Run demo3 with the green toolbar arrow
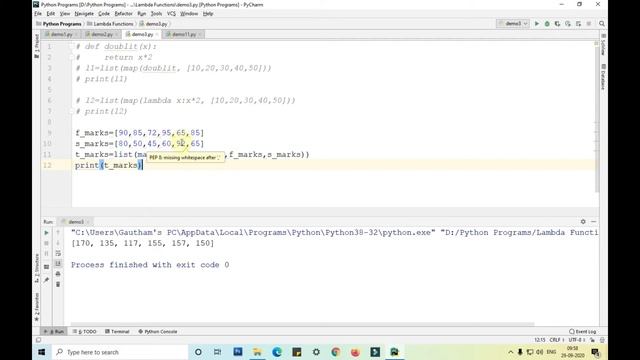 [537, 24]
